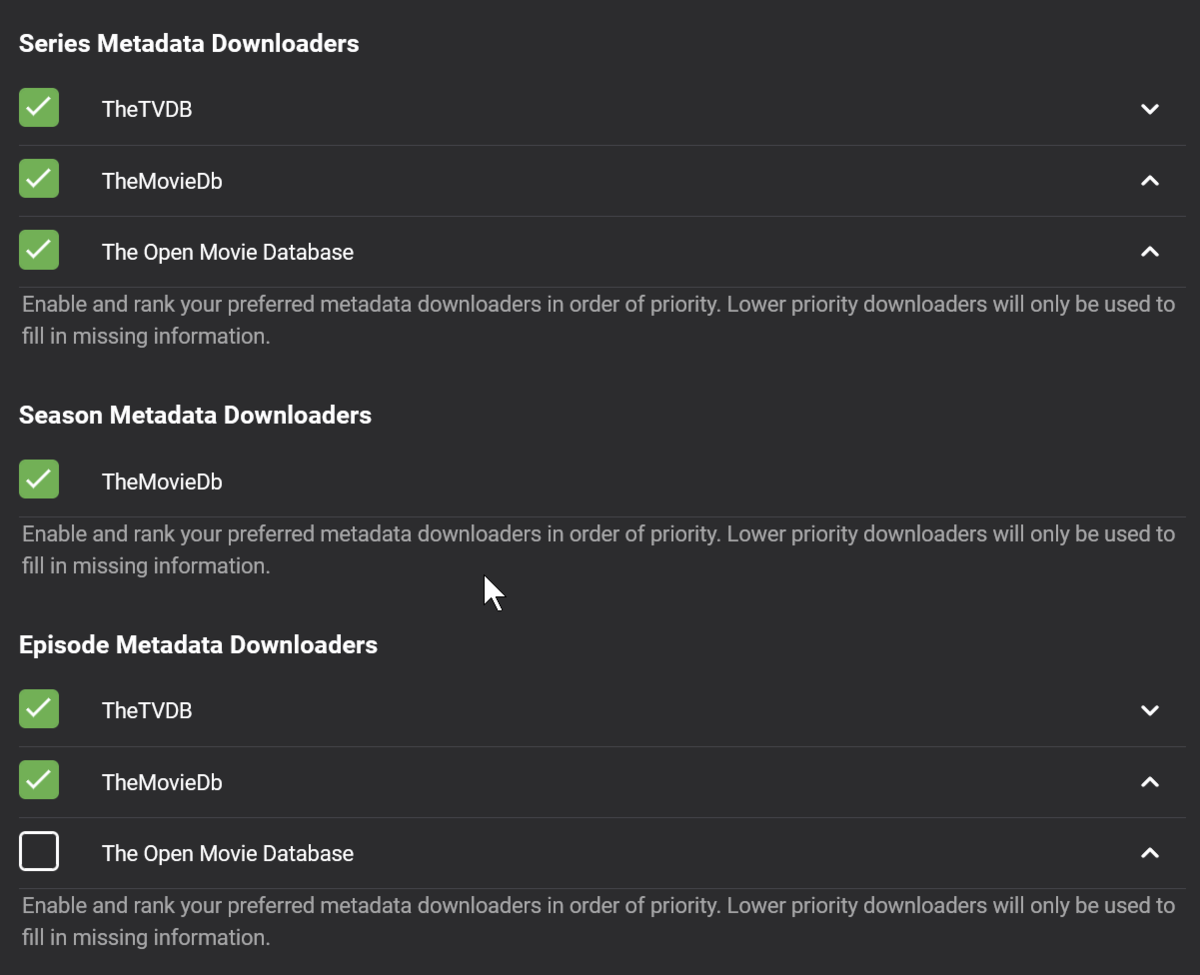Click the TheMovieDb label in Season downloaders
1200x975 pixels.
(162, 482)
